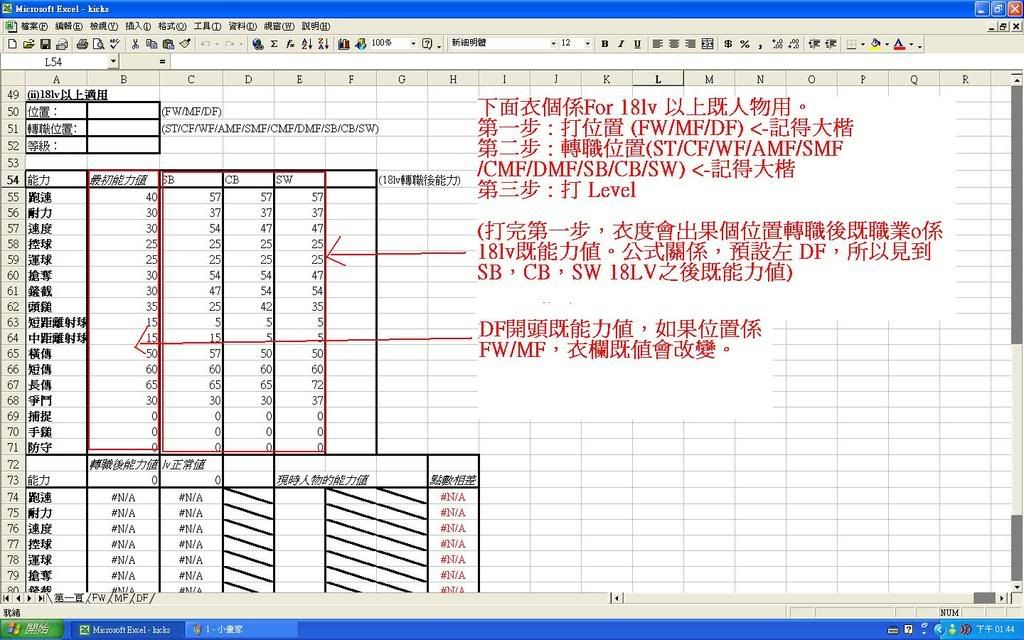The image size is (1024, 640).
Task: Click the AutoSum sigma icon
Action: (275, 44)
